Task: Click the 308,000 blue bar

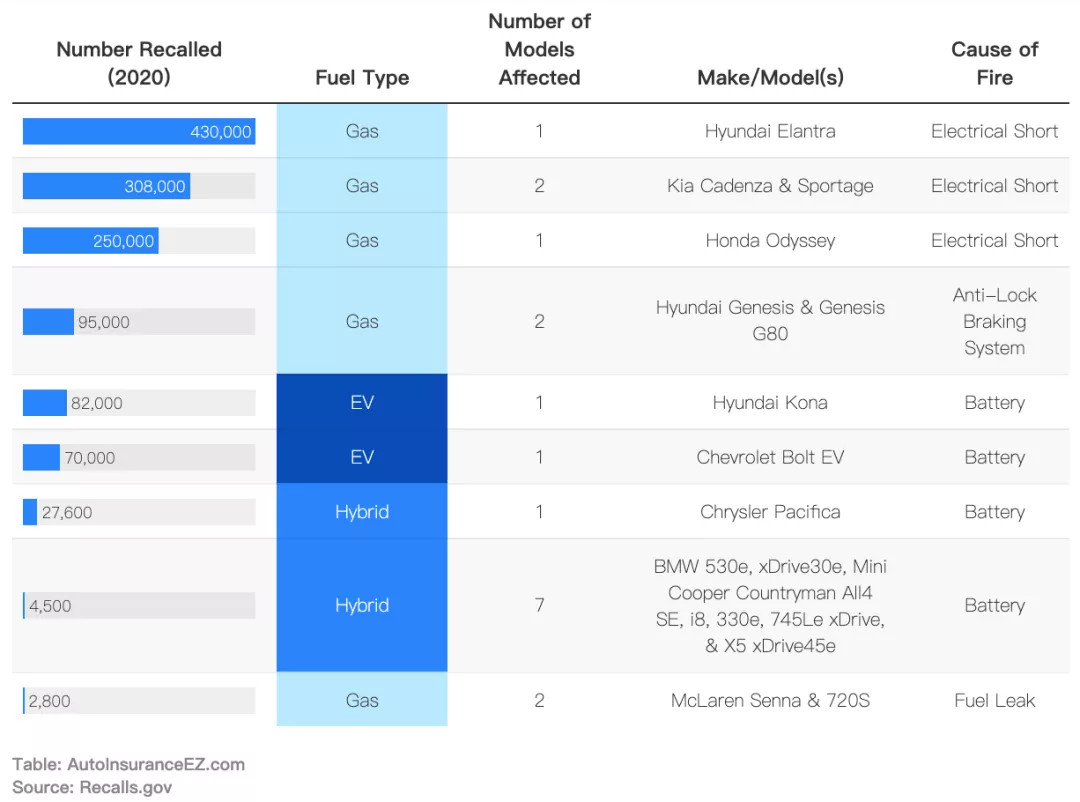Action: point(106,186)
